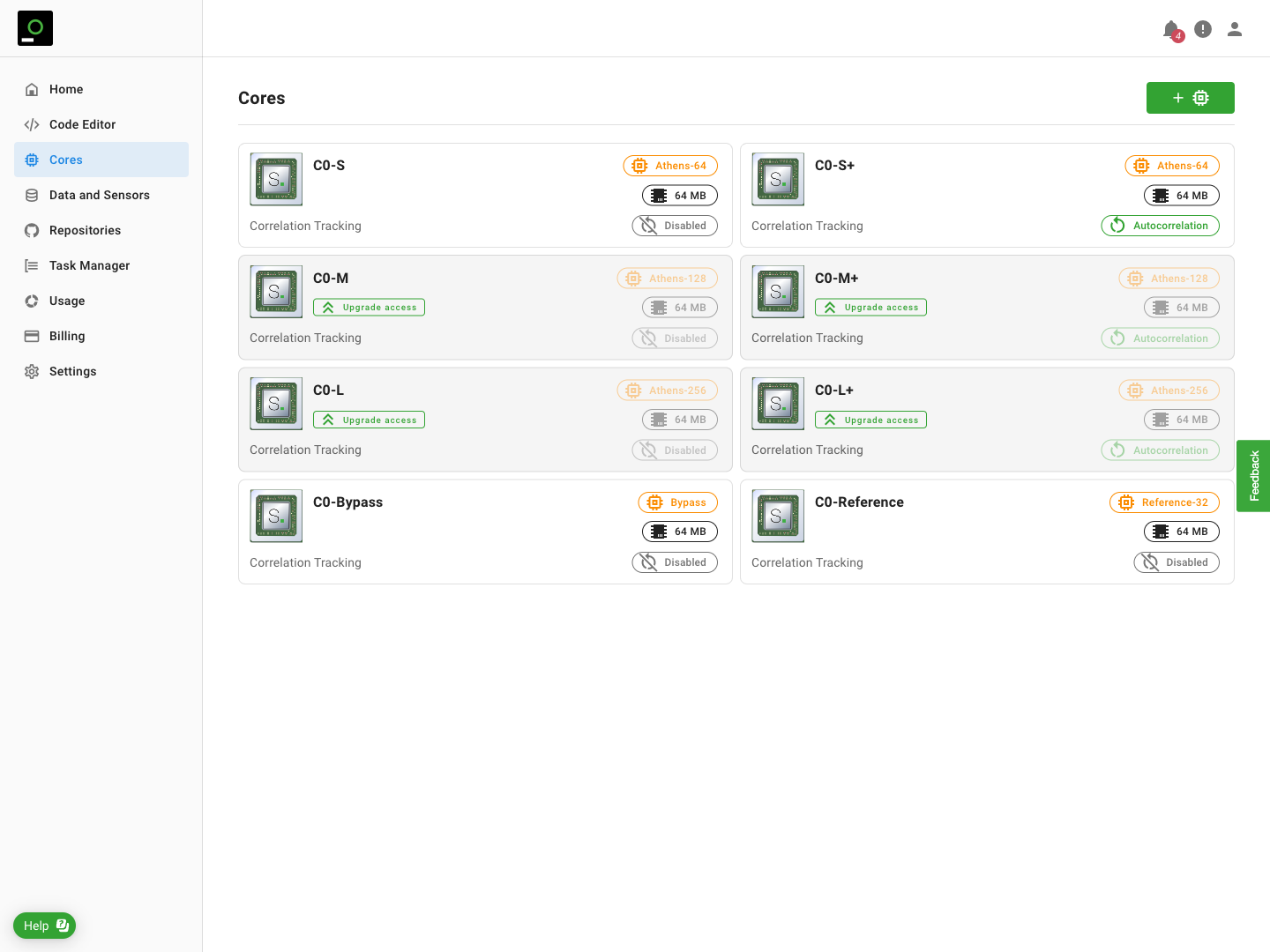The height and width of the screenshot is (952, 1270).
Task: Toggle Disabled correlation tracking on C0-Bypass
Action: pos(675,562)
